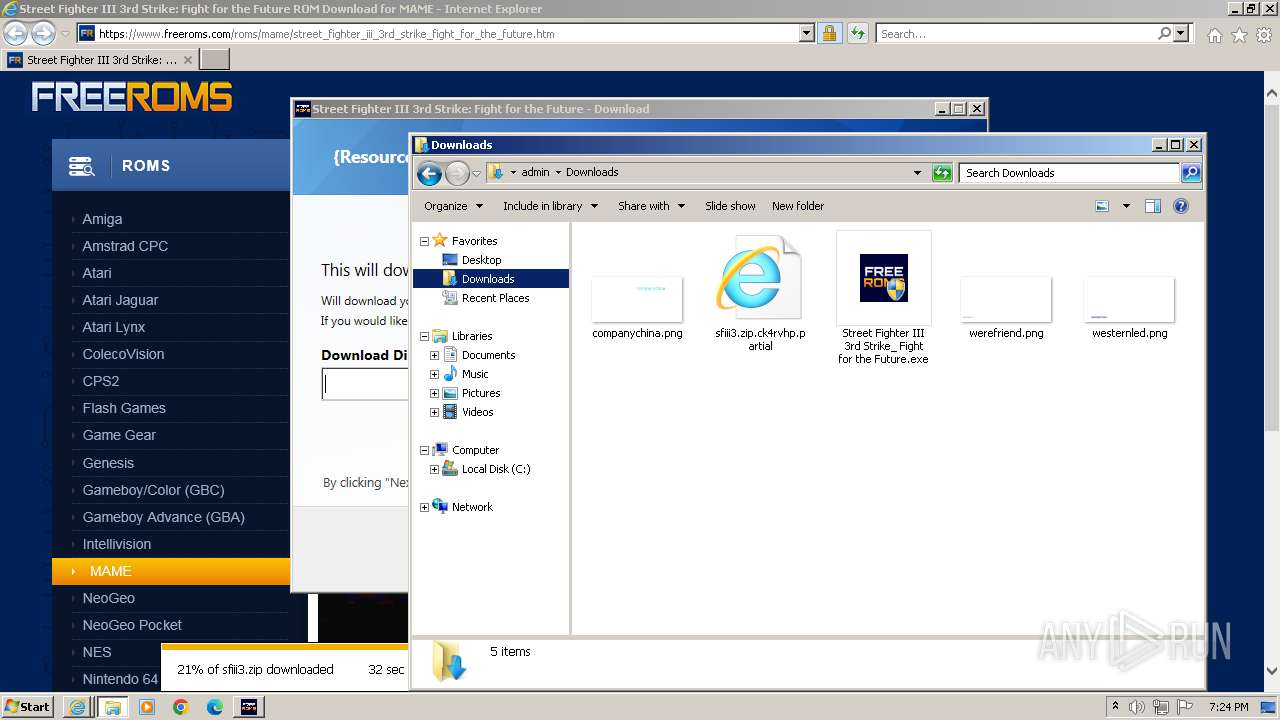The width and height of the screenshot is (1280, 720).
Task: Open the Action Center flag icon
Action: (x=1184, y=707)
